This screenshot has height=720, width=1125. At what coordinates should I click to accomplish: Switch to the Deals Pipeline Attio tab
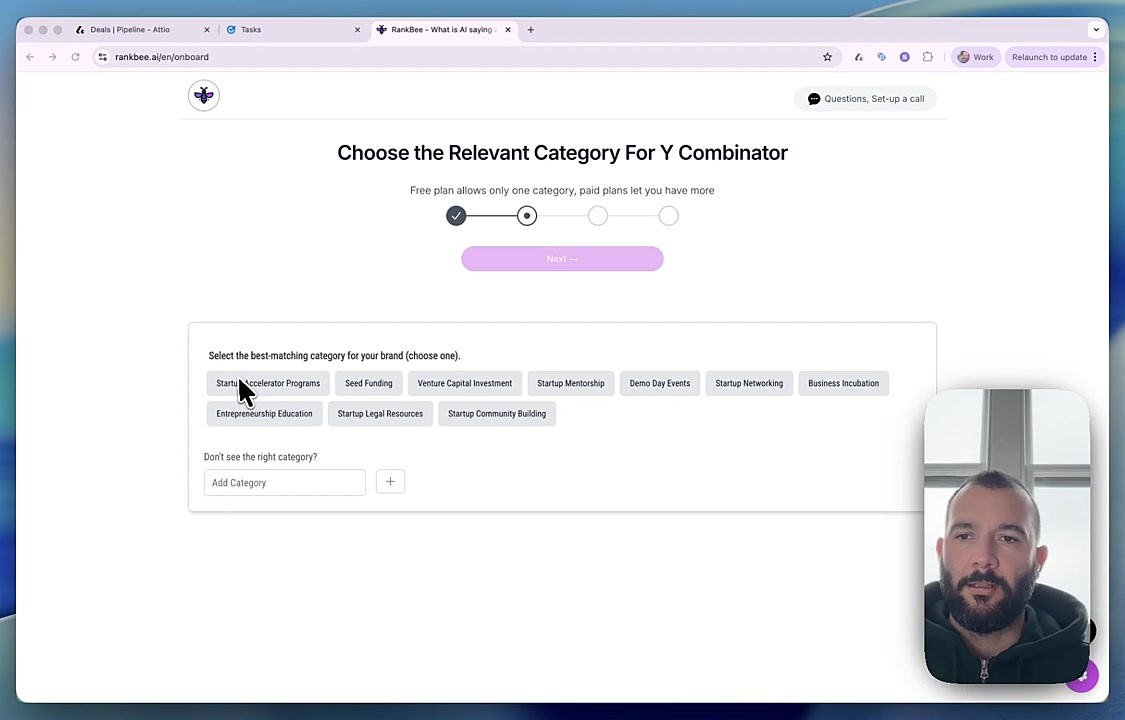click(x=130, y=30)
